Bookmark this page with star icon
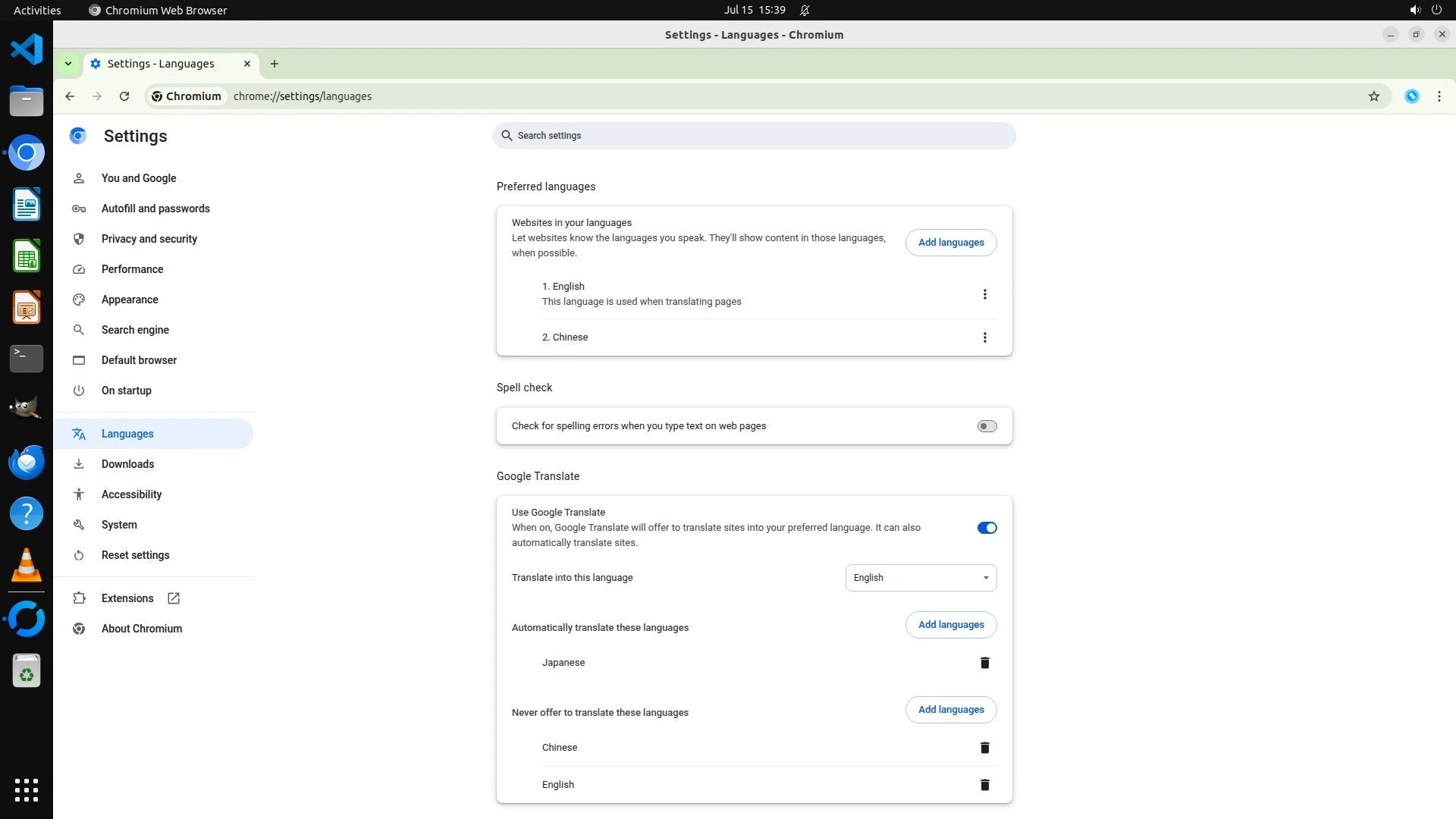This screenshot has width=1456, height=819. (1373, 96)
